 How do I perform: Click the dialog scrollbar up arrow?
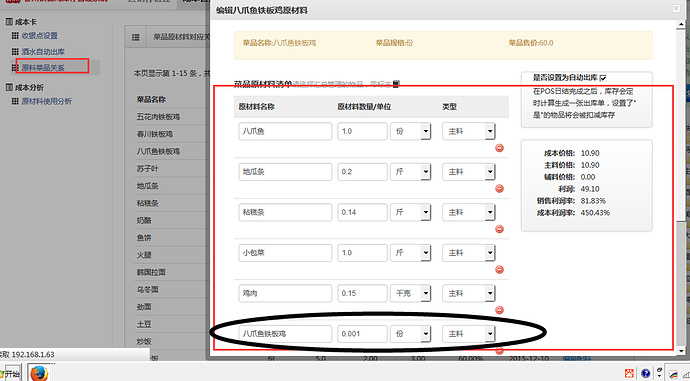[681, 25]
